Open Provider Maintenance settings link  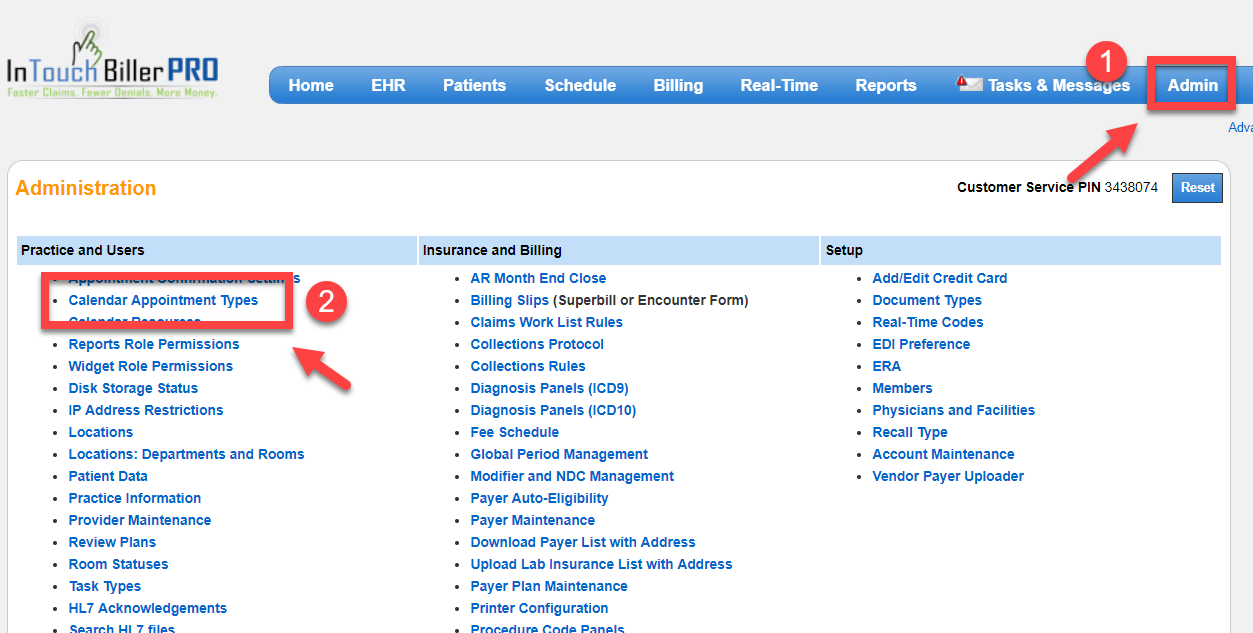pos(140,520)
